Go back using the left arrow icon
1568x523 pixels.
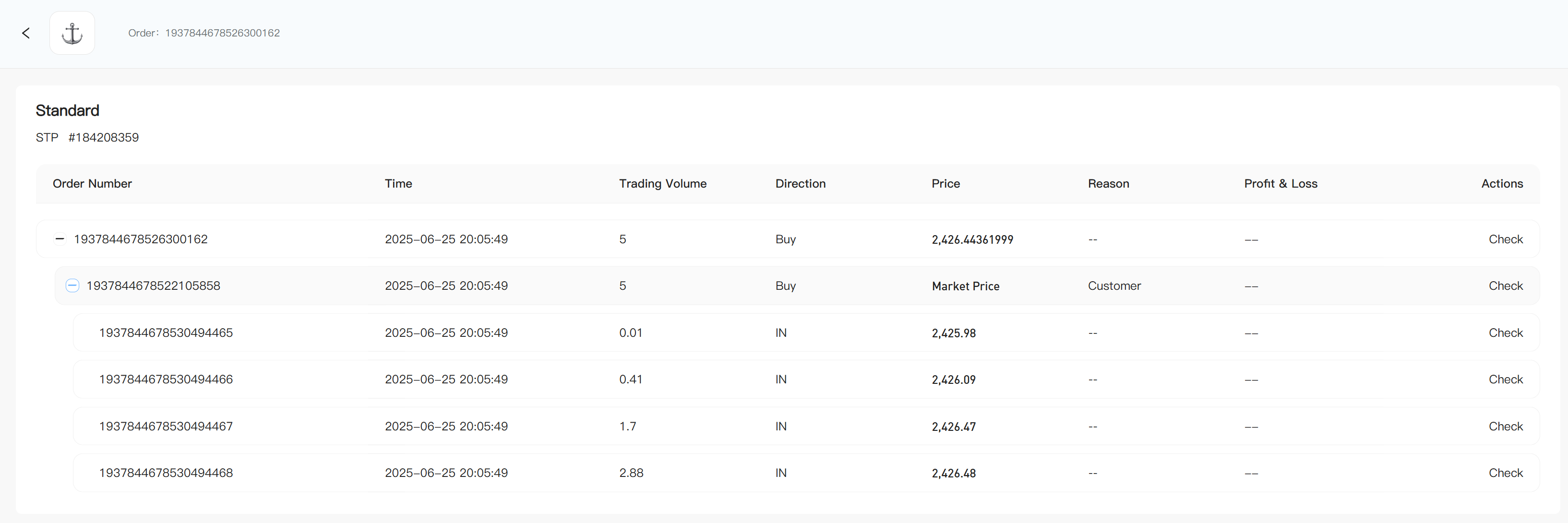pyautogui.click(x=25, y=33)
